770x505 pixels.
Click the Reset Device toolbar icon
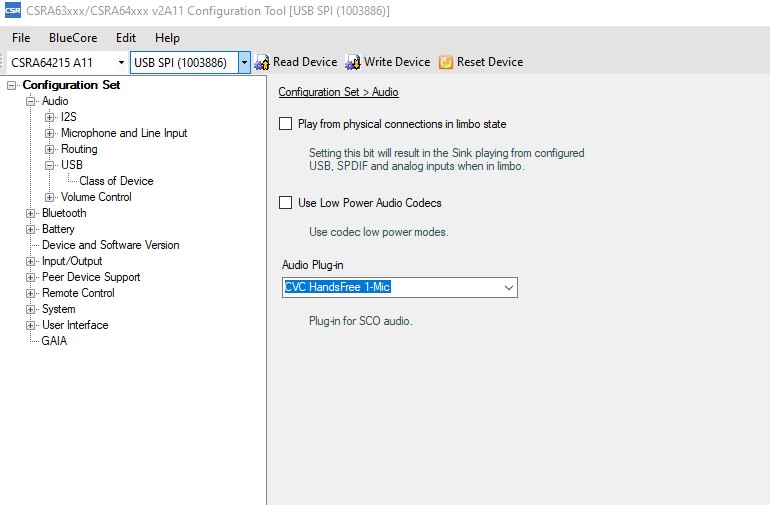pyautogui.click(x=446, y=62)
